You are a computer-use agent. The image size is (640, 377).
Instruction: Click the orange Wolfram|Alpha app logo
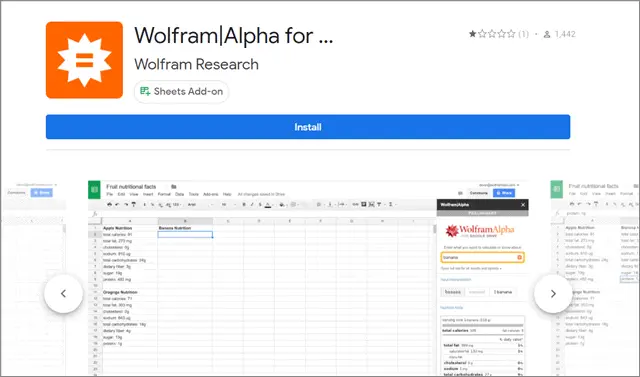coord(84,60)
